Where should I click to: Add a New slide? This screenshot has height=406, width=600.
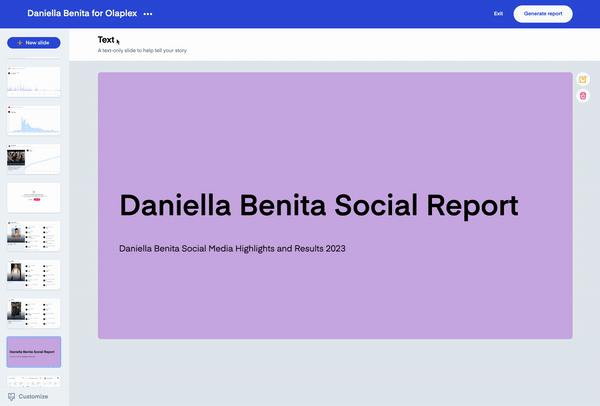coord(34,43)
